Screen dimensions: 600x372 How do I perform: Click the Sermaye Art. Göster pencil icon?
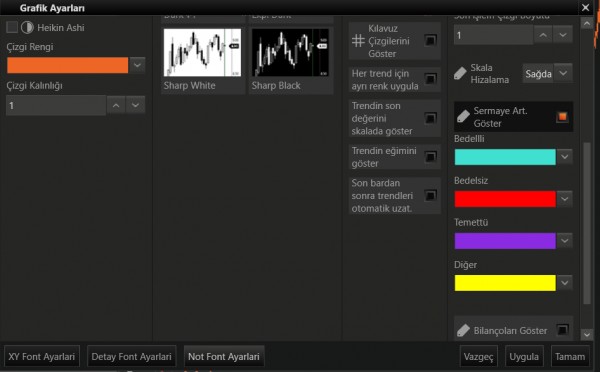[x=463, y=116]
